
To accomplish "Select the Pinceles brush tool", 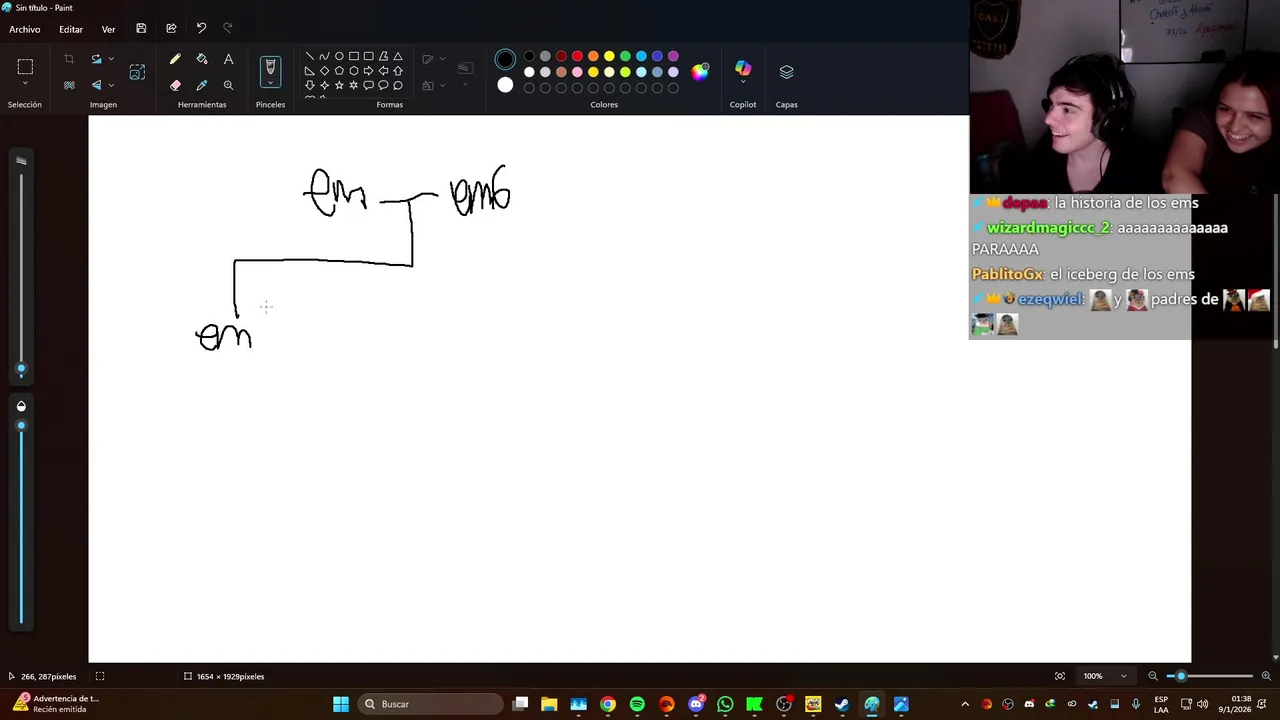I will [270, 67].
